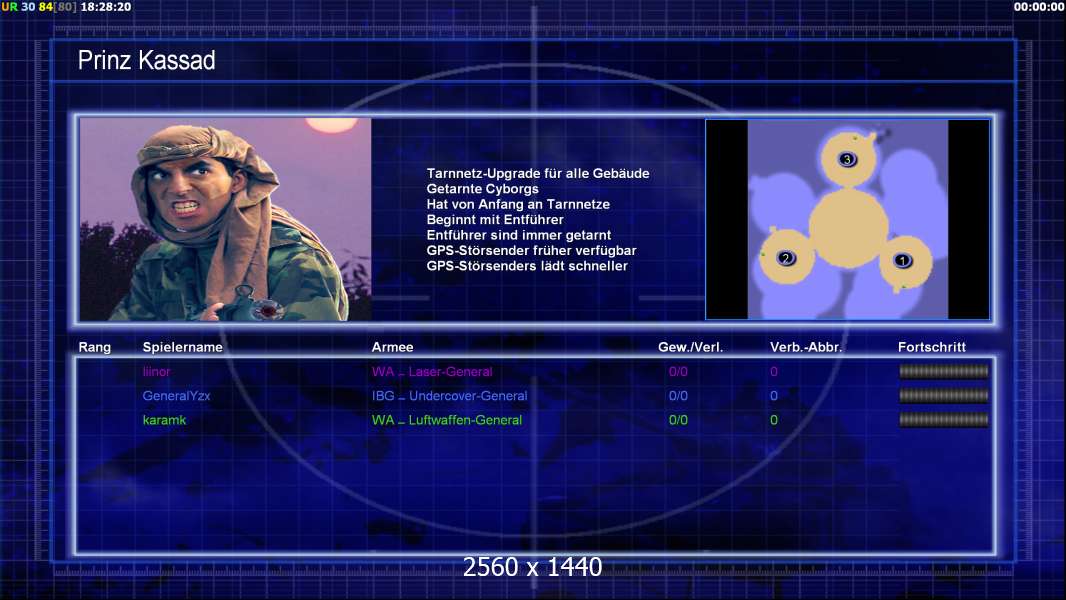Click the map preview thumbnail
Screen dimensions: 1066x600
pyautogui.click(x=848, y=219)
